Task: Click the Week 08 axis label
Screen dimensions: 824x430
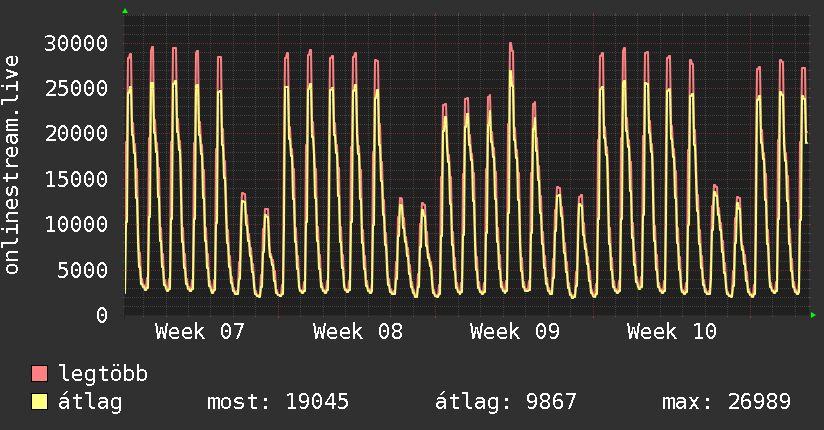Action: click(358, 332)
